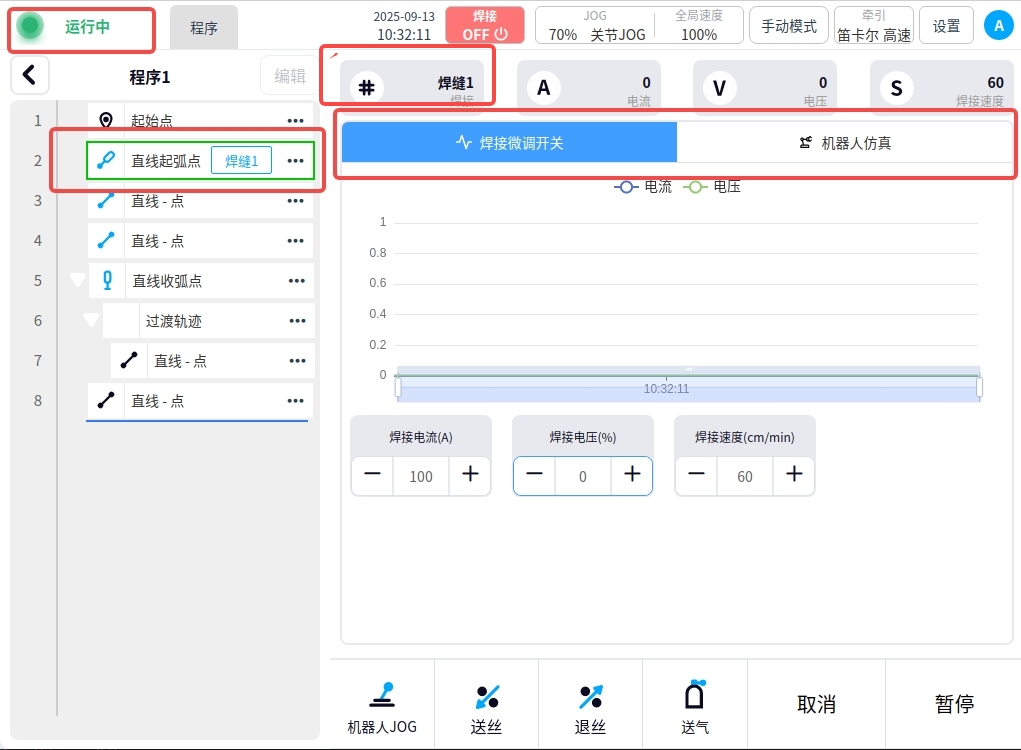Click the 取消 button

coord(816,704)
